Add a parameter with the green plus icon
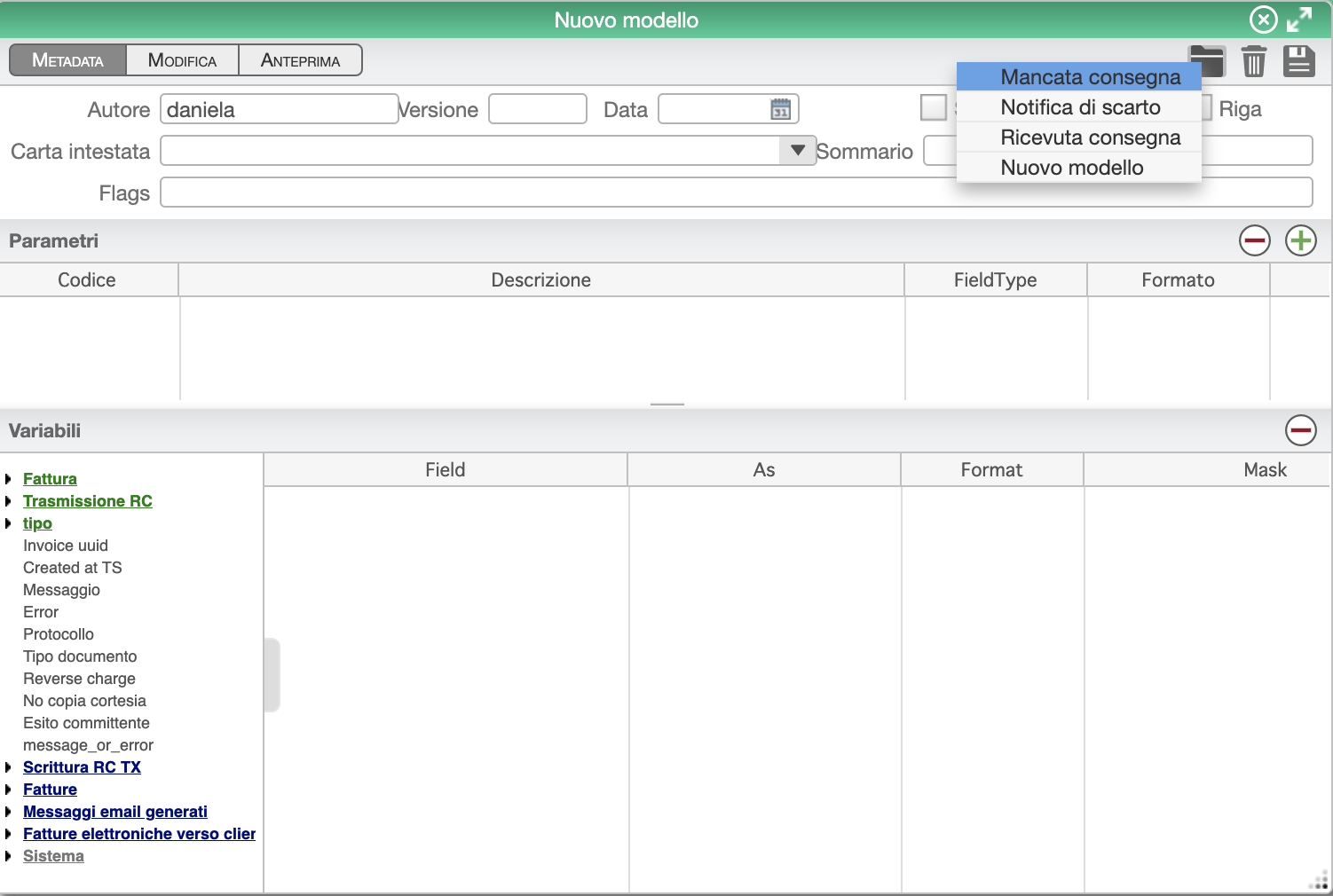The width and height of the screenshot is (1333, 896). 1300,240
